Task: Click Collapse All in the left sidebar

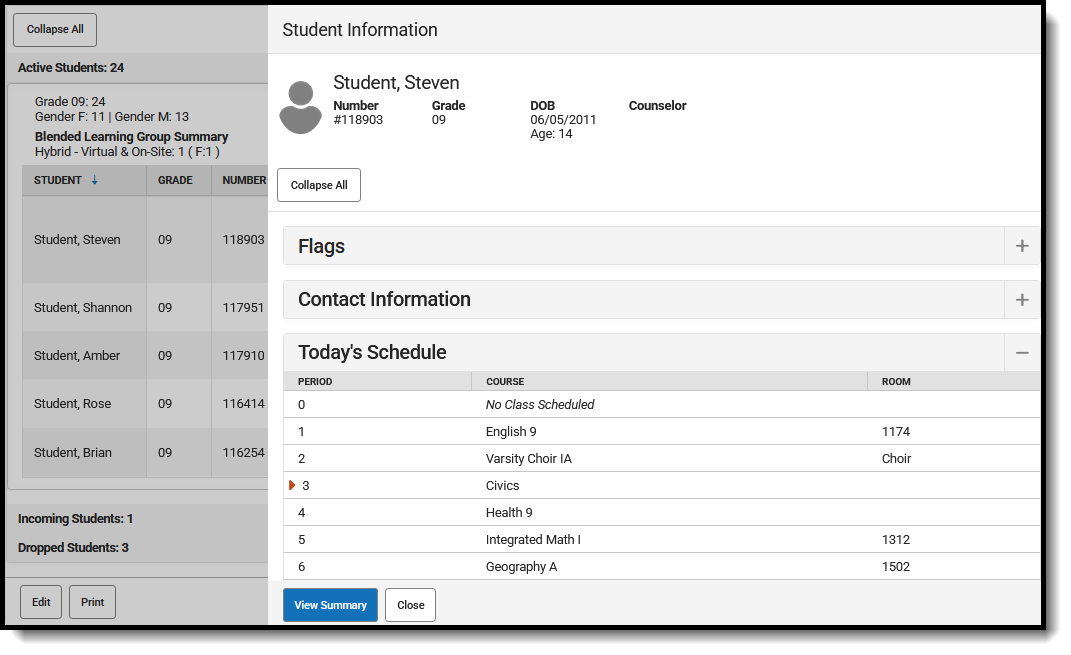Action: point(54,29)
